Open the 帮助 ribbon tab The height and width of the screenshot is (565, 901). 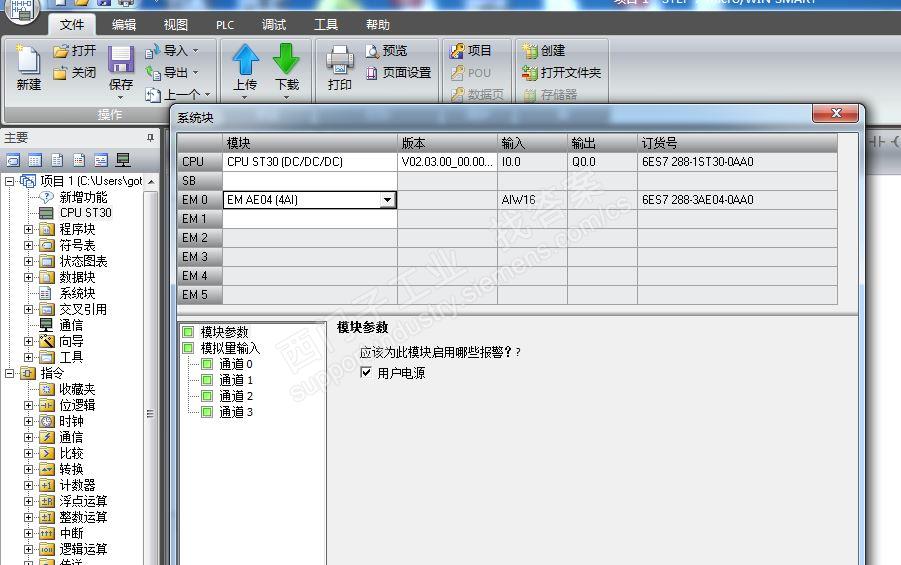click(x=378, y=25)
